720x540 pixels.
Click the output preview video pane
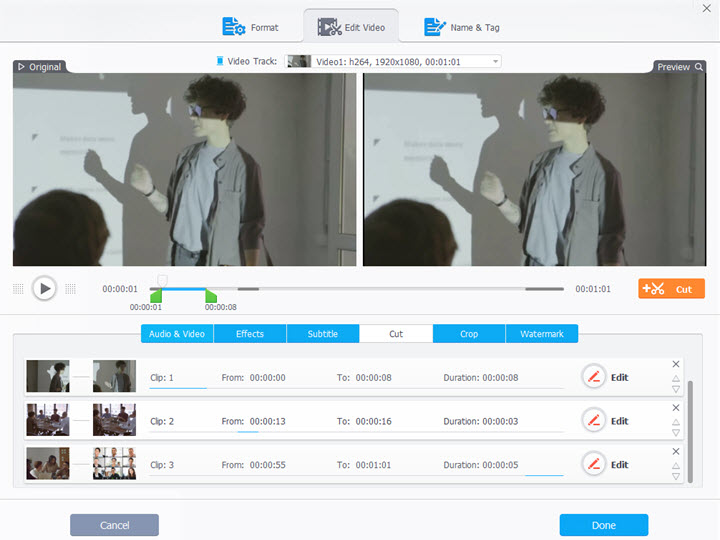(x=534, y=169)
